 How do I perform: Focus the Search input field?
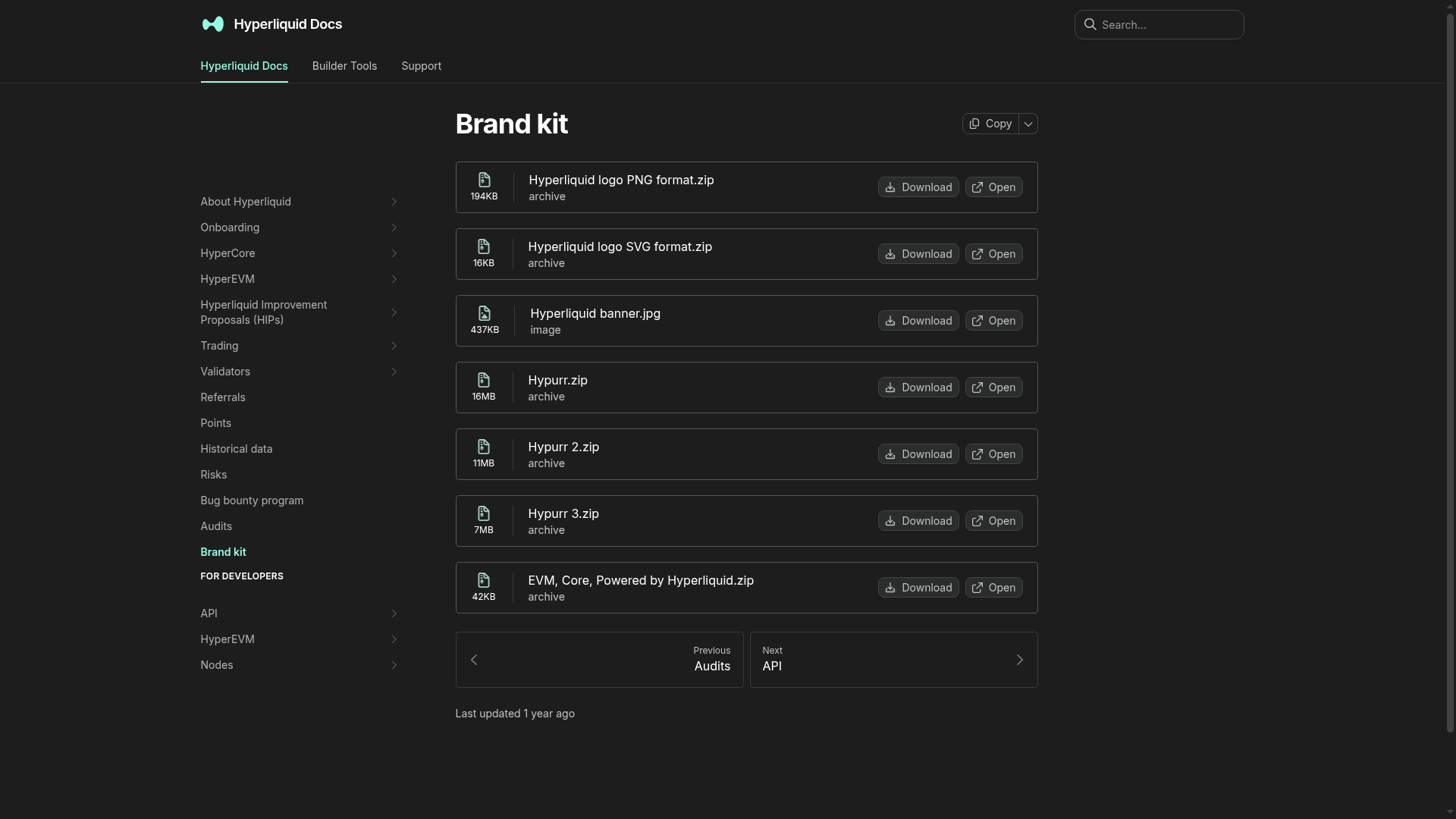tap(1159, 24)
